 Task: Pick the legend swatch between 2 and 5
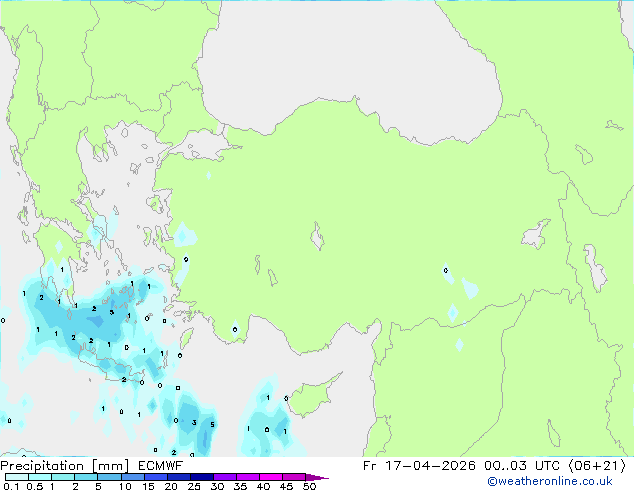point(86,477)
